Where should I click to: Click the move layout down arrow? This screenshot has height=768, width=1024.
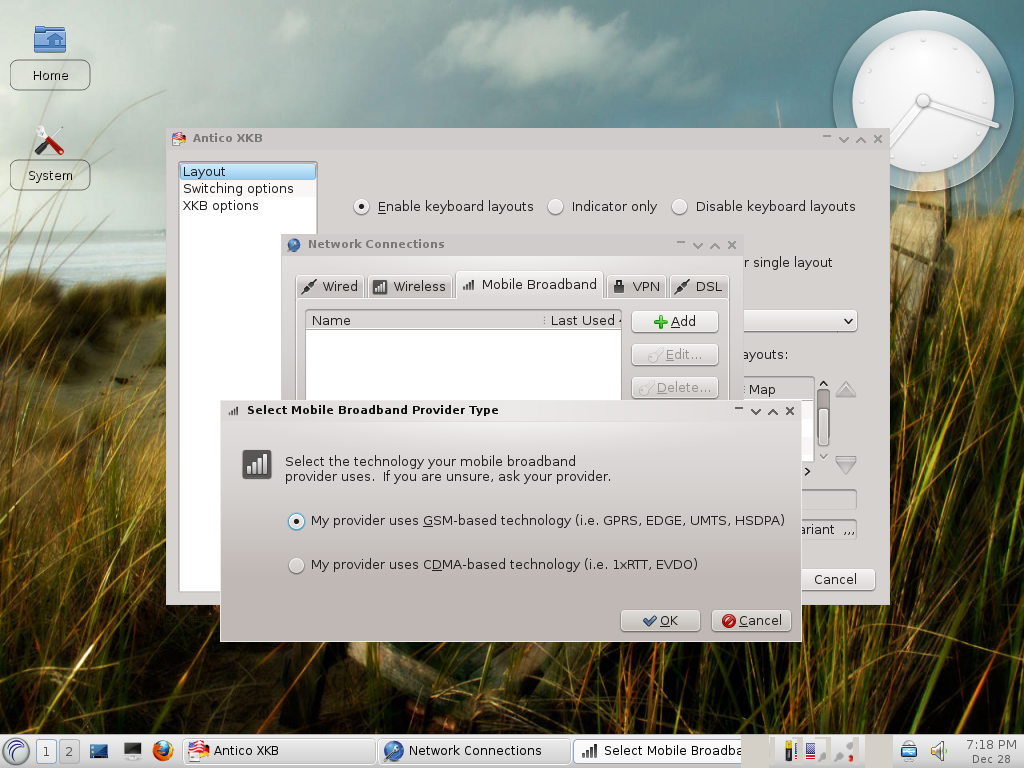point(846,465)
